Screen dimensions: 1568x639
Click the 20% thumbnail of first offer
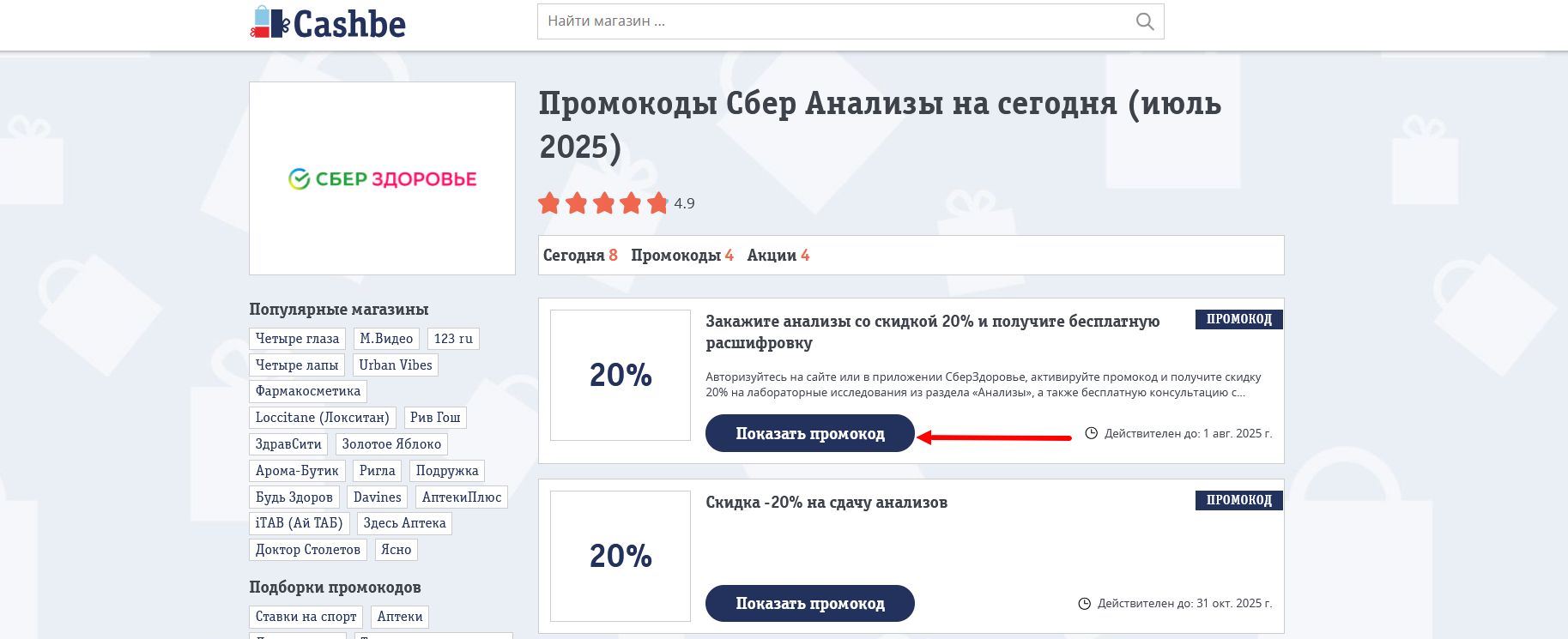(621, 375)
